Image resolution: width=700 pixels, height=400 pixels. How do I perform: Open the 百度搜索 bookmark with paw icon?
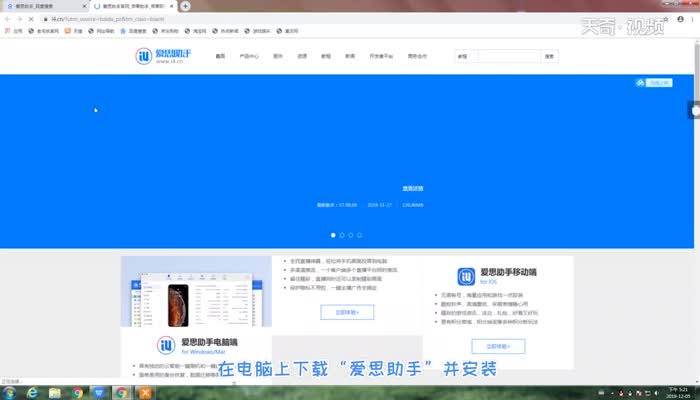pos(133,31)
